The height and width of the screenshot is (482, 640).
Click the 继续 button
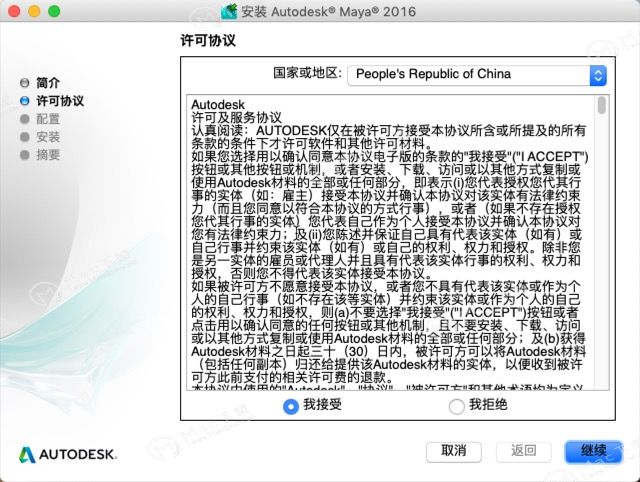point(593,452)
